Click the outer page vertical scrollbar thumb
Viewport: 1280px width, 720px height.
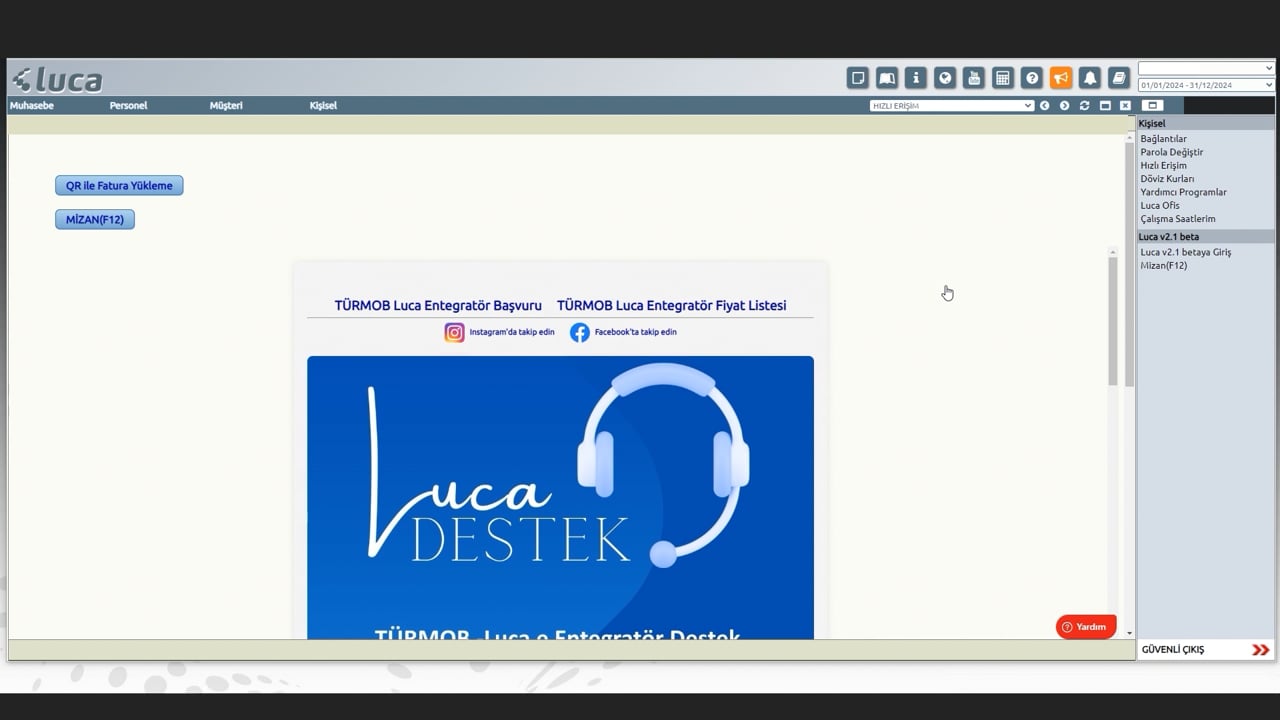click(1130, 265)
